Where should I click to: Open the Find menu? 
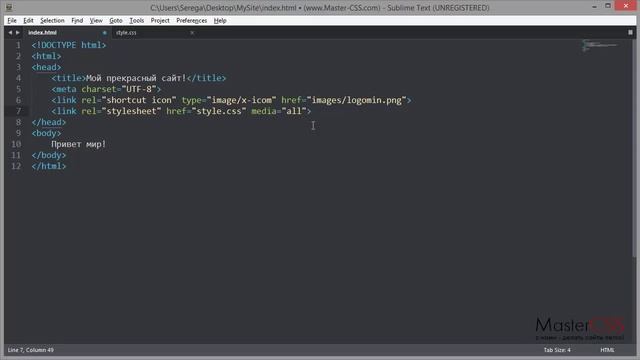click(77, 20)
